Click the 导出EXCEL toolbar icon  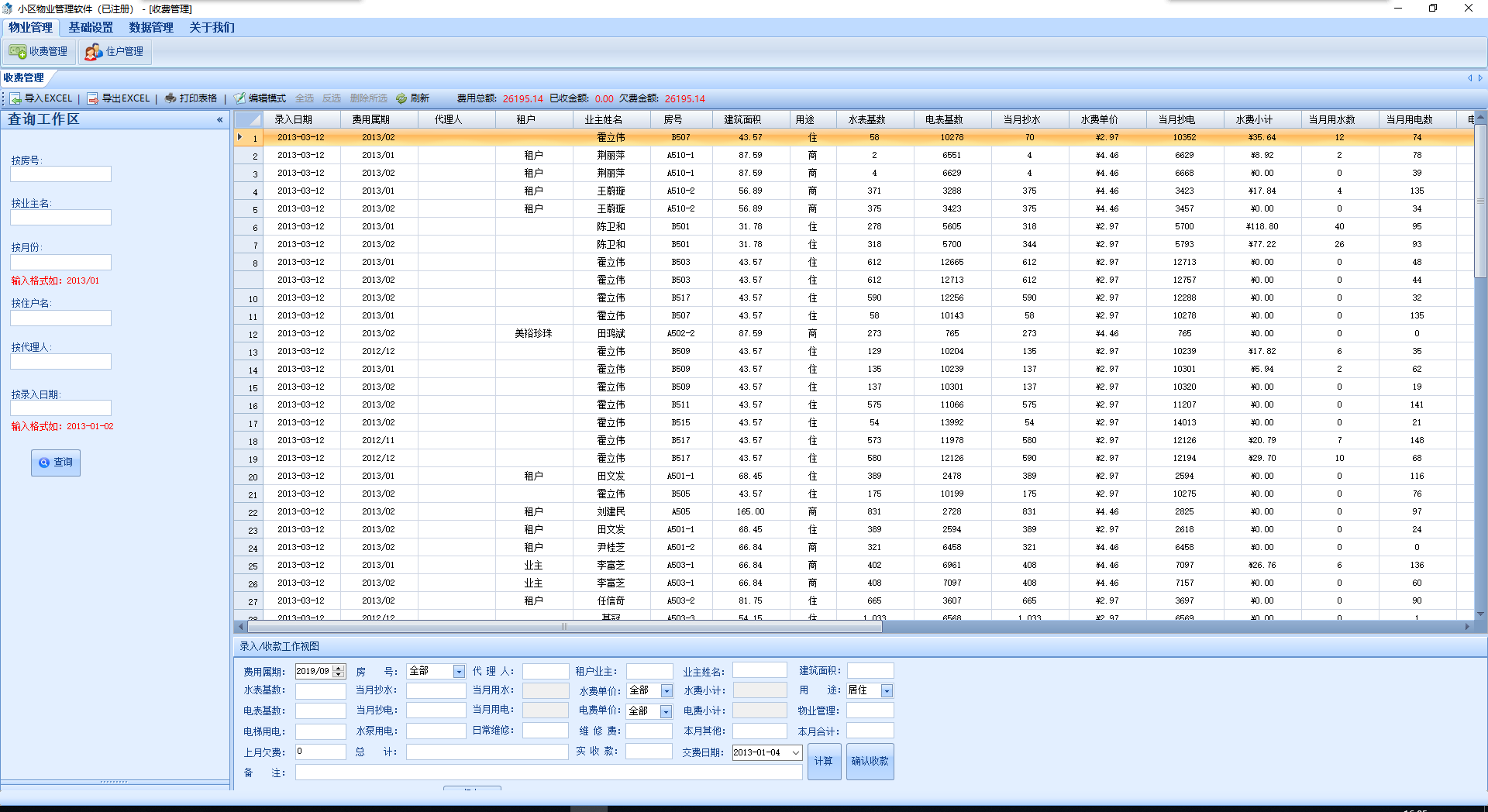point(93,98)
